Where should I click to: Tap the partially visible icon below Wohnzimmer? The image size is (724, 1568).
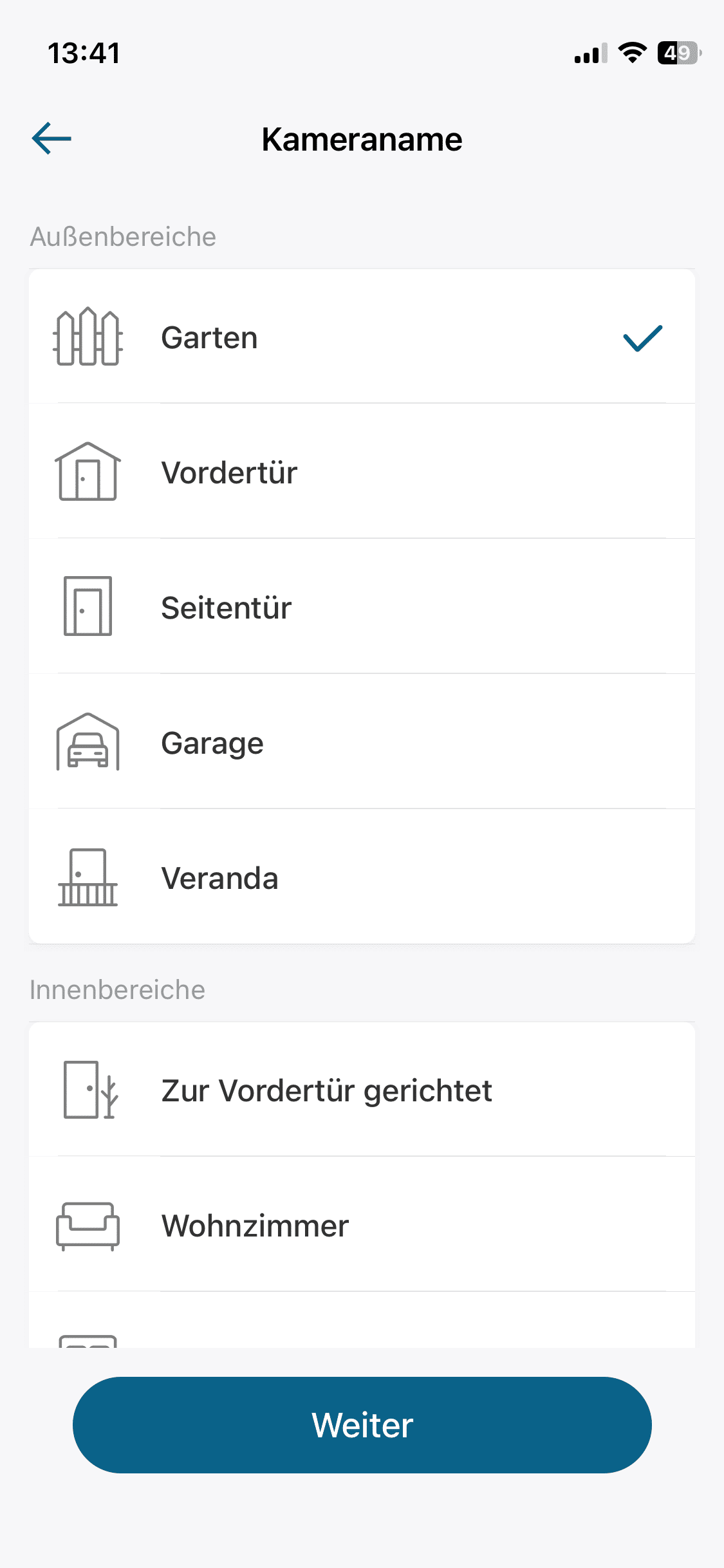click(88, 1340)
